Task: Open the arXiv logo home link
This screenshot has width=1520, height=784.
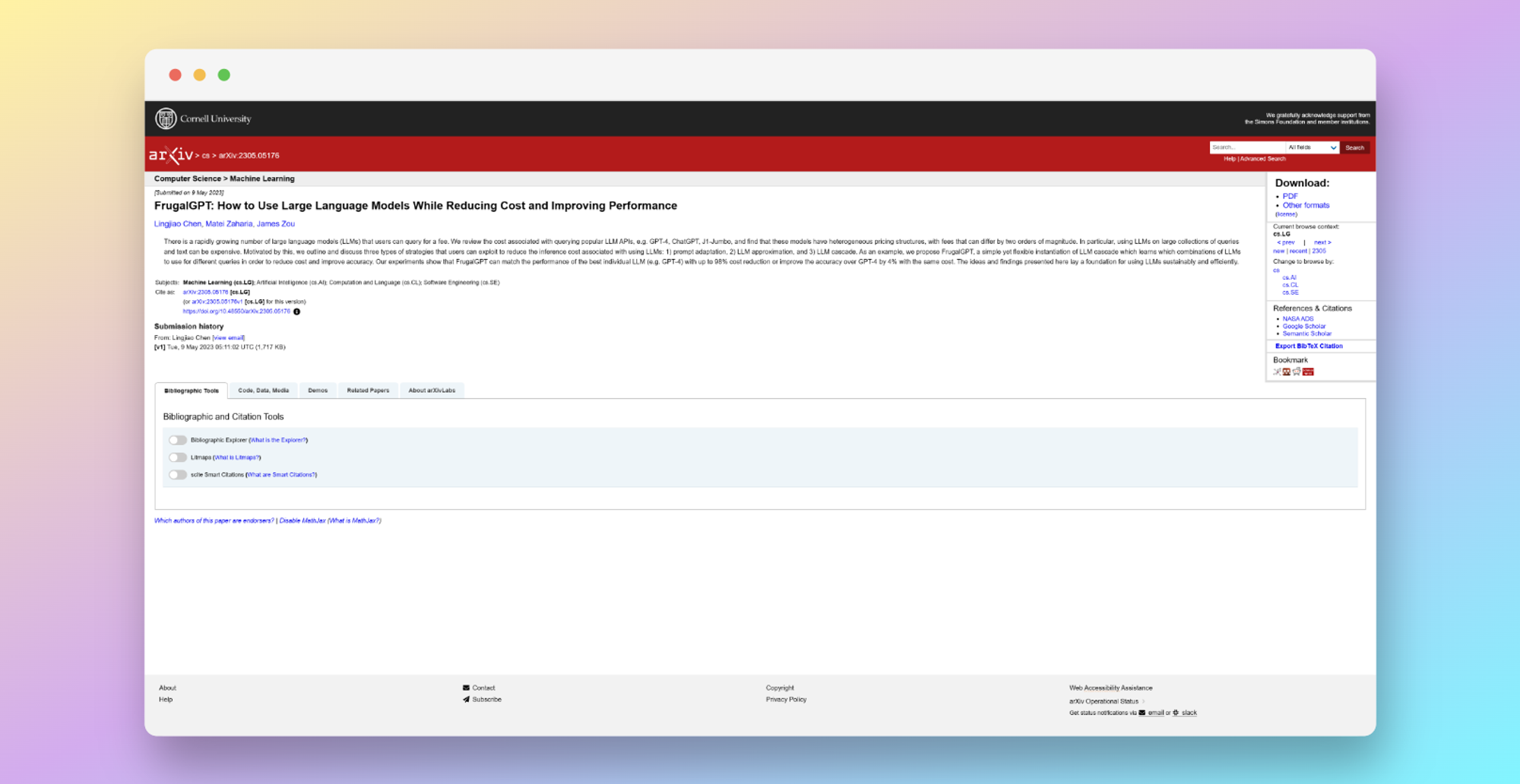Action: pyautogui.click(x=171, y=155)
